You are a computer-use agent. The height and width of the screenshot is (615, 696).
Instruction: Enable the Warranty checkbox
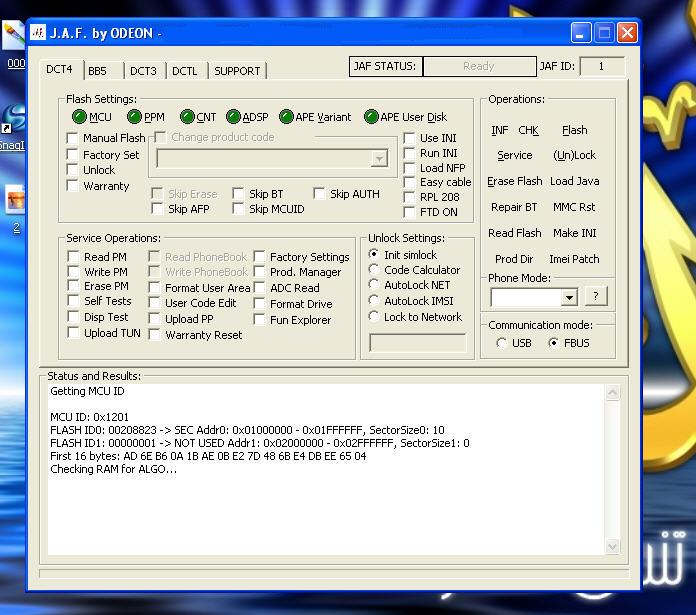click(72, 185)
